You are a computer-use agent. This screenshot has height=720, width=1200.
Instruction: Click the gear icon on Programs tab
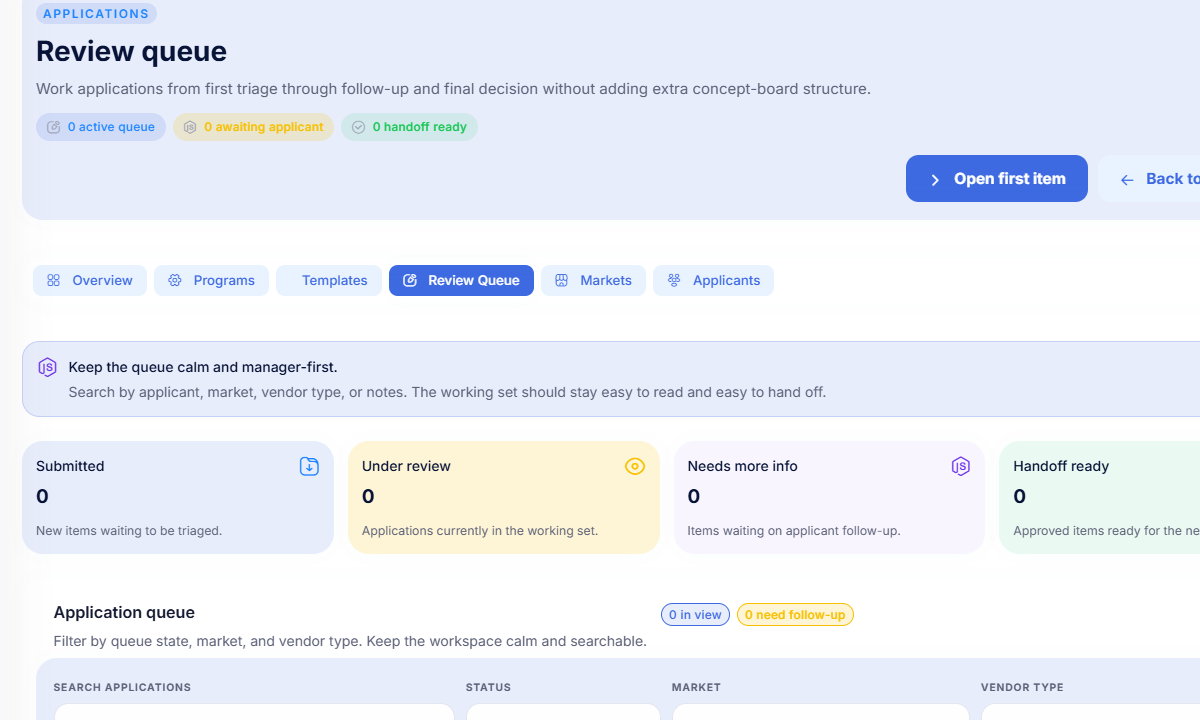point(175,281)
